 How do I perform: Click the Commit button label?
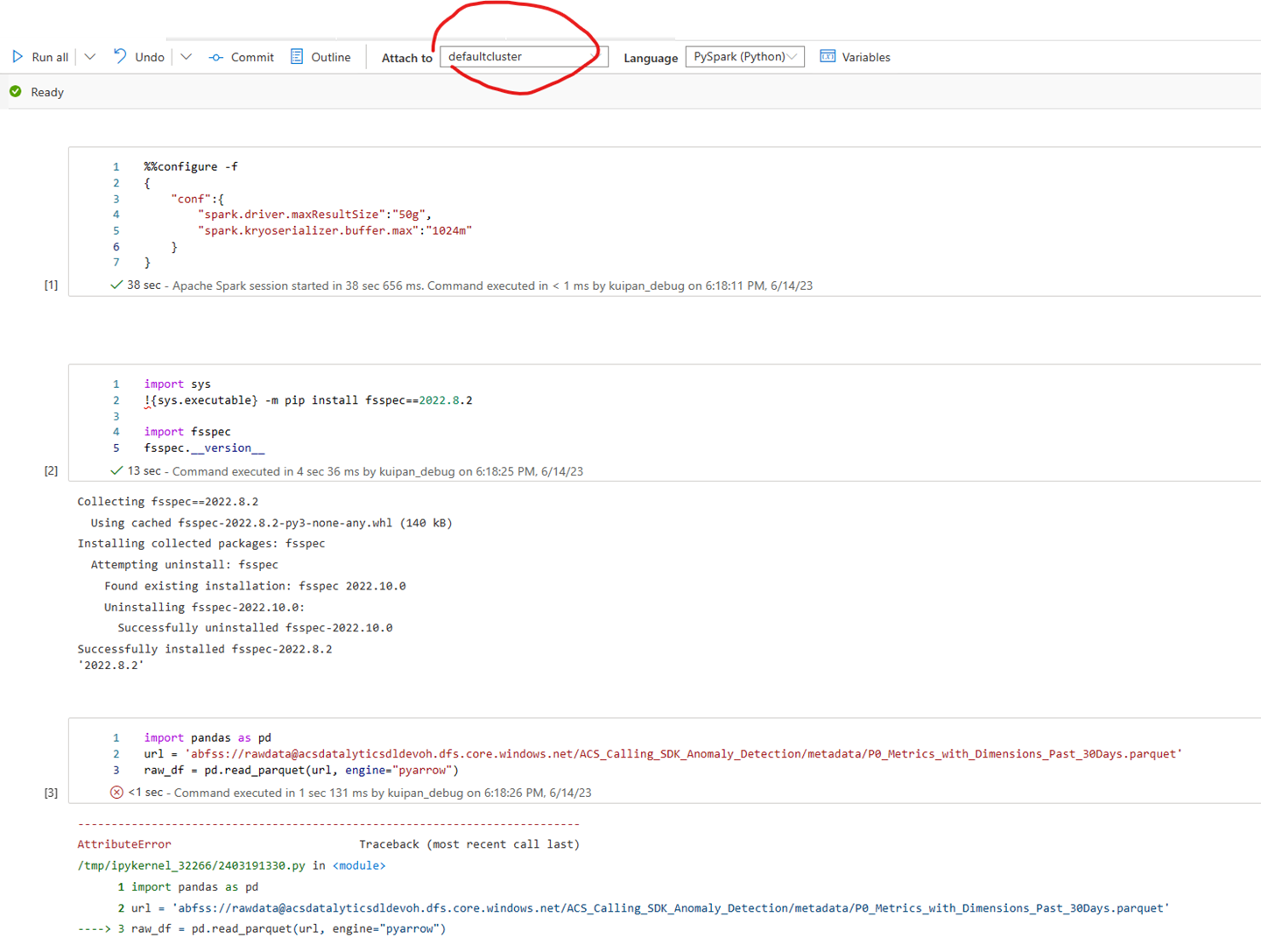(x=252, y=57)
